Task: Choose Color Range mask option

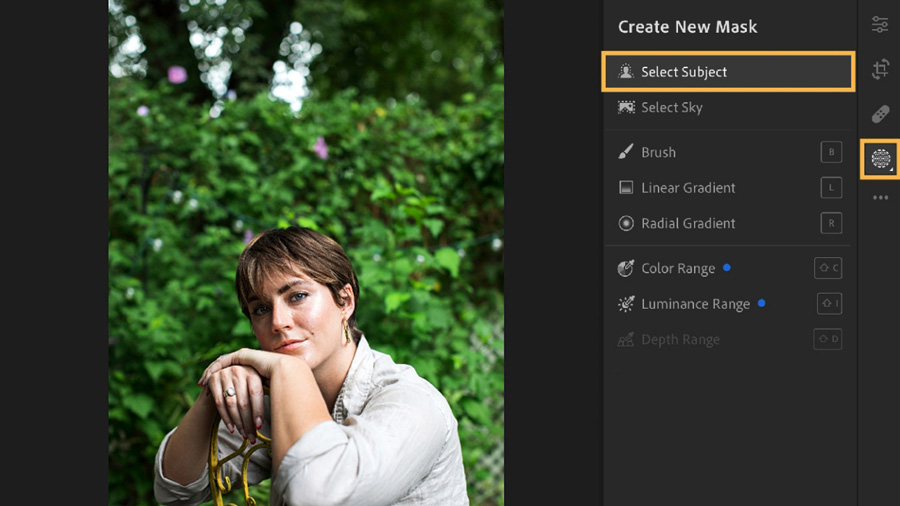Action: coord(678,268)
